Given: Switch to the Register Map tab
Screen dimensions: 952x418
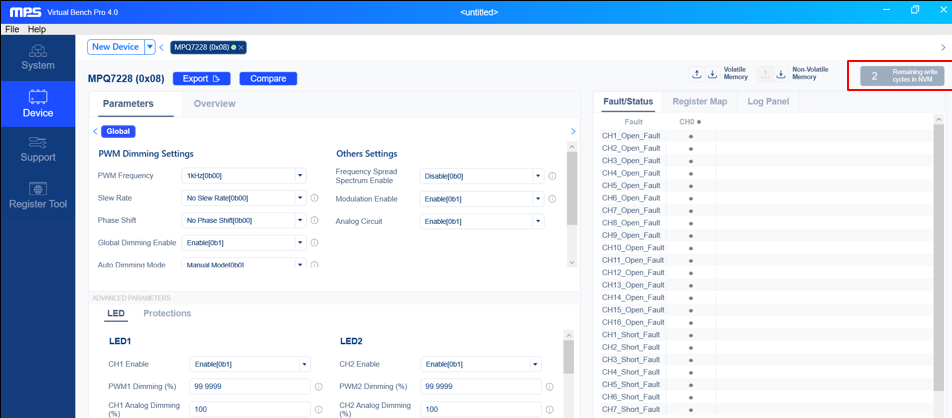Looking at the screenshot, I should tap(699, 101).
